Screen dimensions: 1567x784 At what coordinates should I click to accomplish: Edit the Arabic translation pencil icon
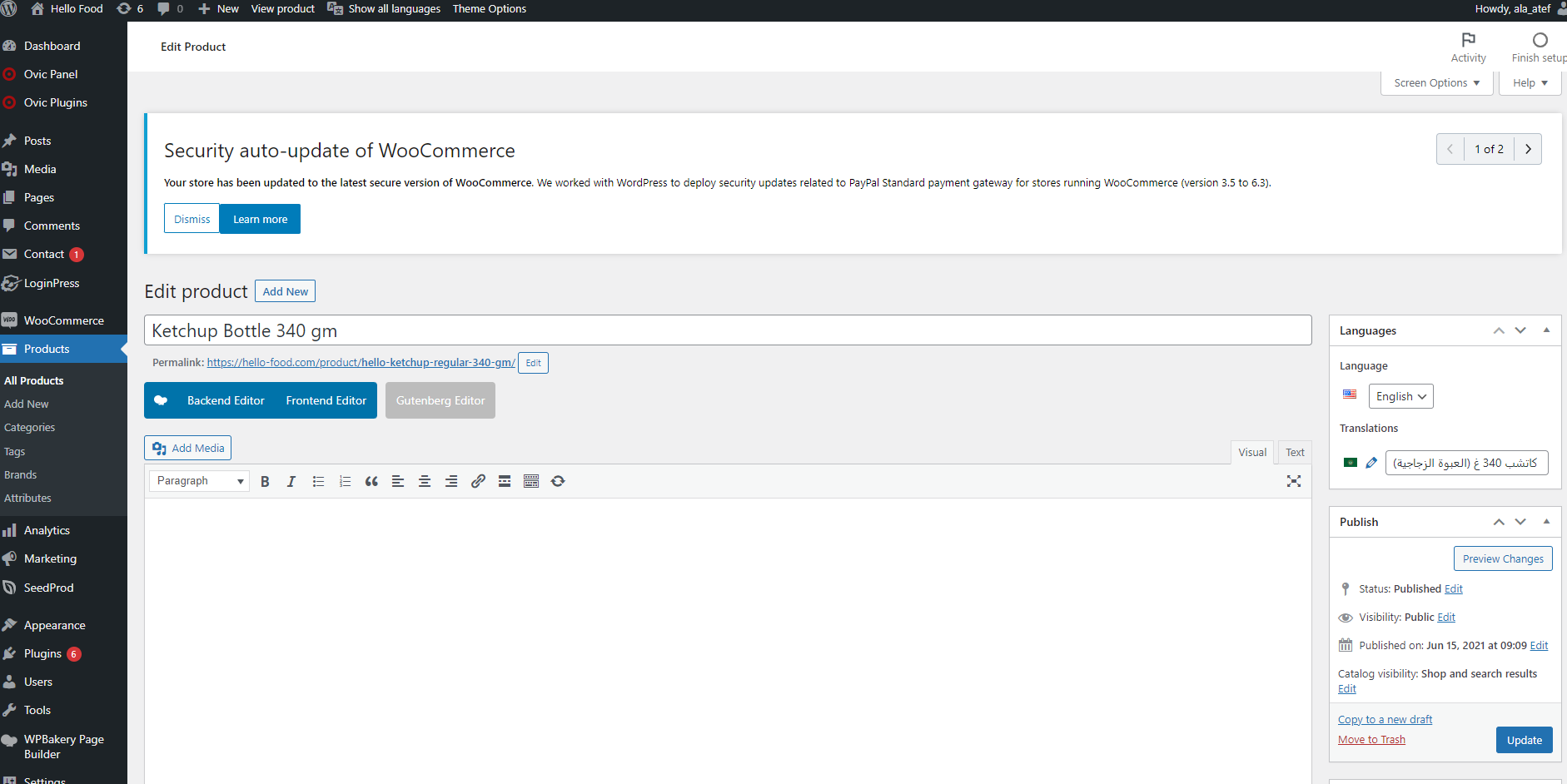point(1371,463)
